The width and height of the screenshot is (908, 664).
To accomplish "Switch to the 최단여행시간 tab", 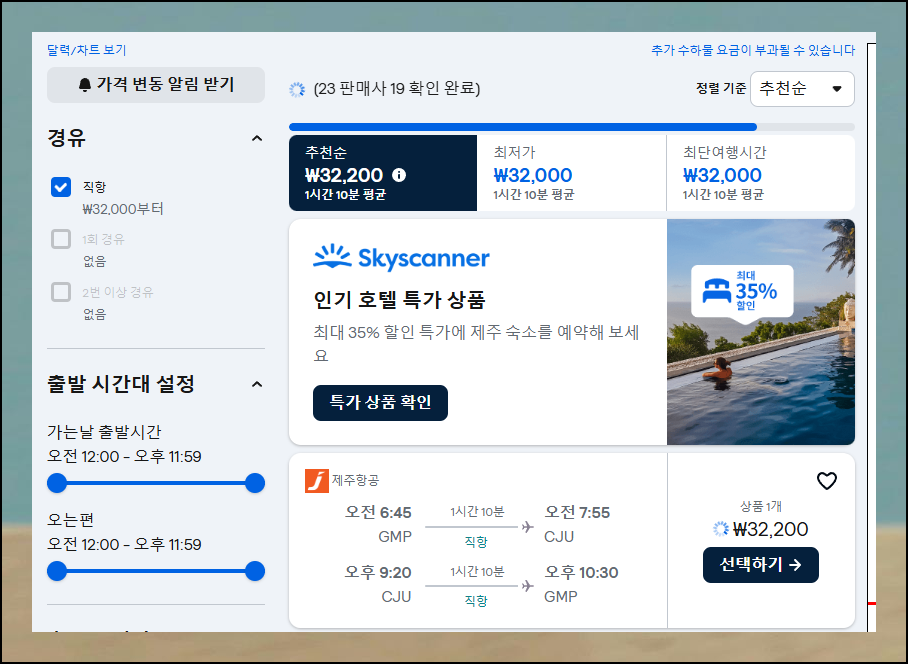I will tap(761, 173).
